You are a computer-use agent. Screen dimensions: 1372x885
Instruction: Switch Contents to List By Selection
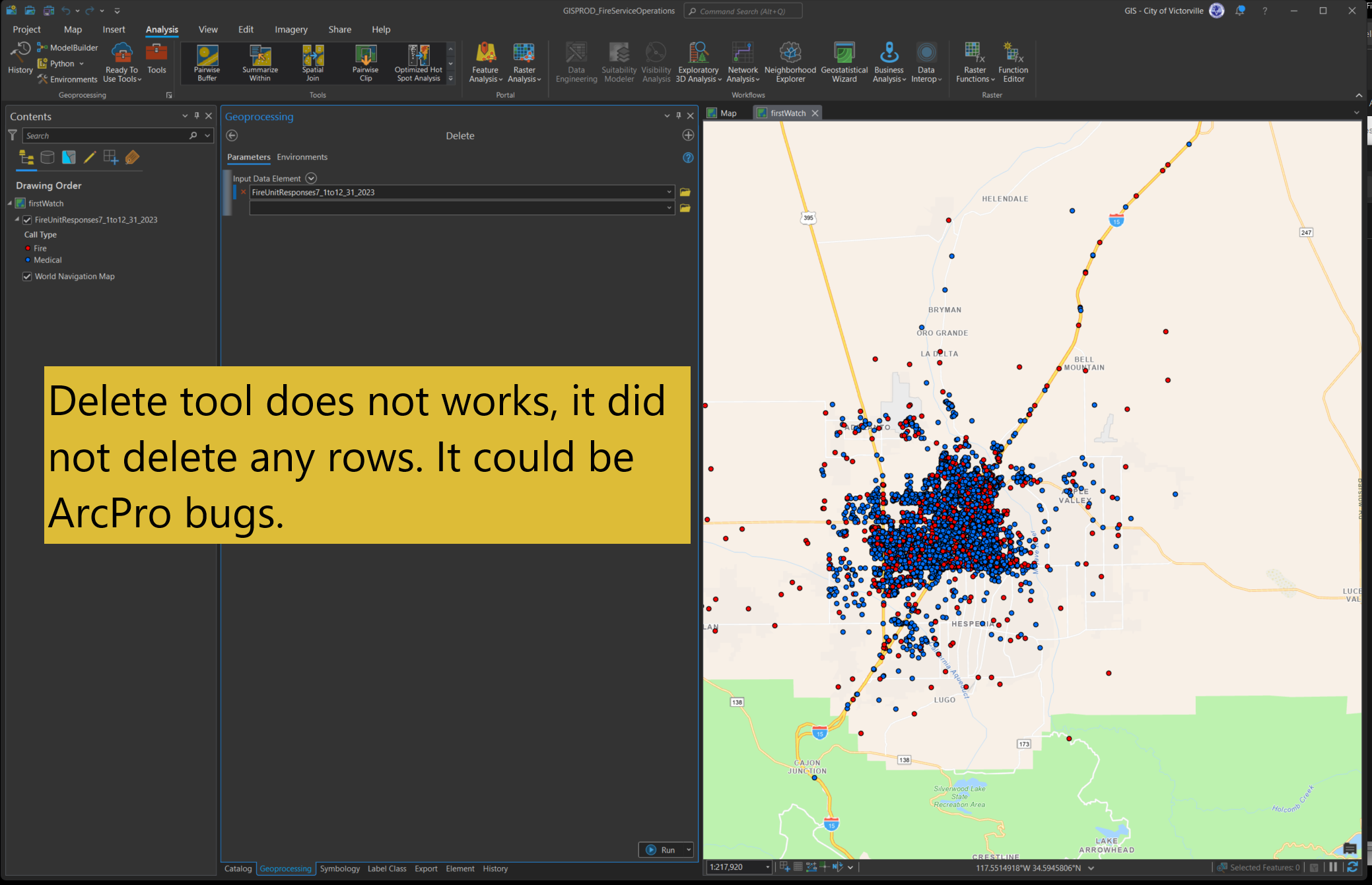(69, 157)
